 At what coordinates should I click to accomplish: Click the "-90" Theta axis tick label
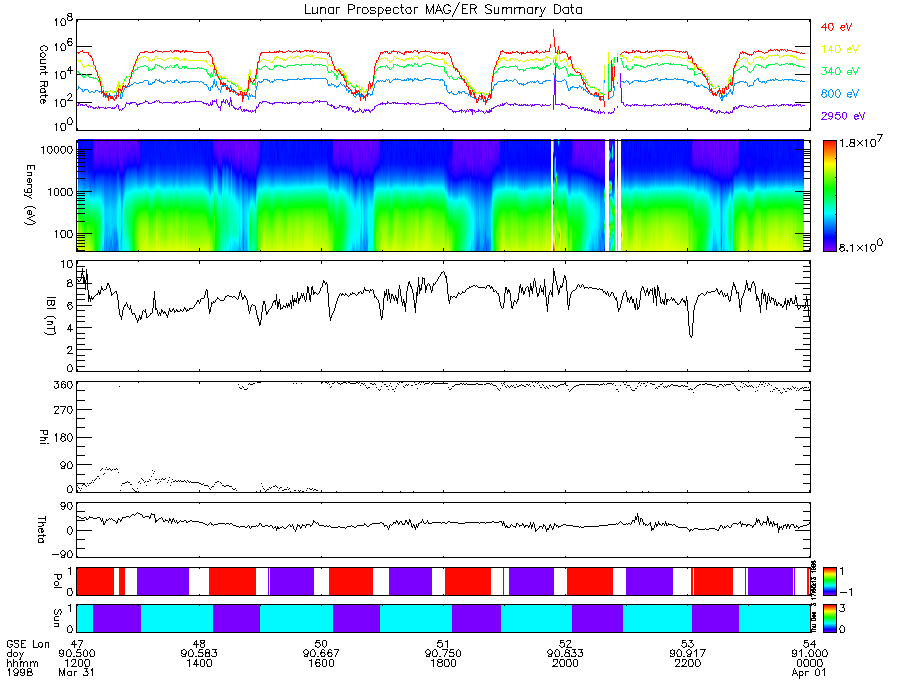click(x=63, y=554)
